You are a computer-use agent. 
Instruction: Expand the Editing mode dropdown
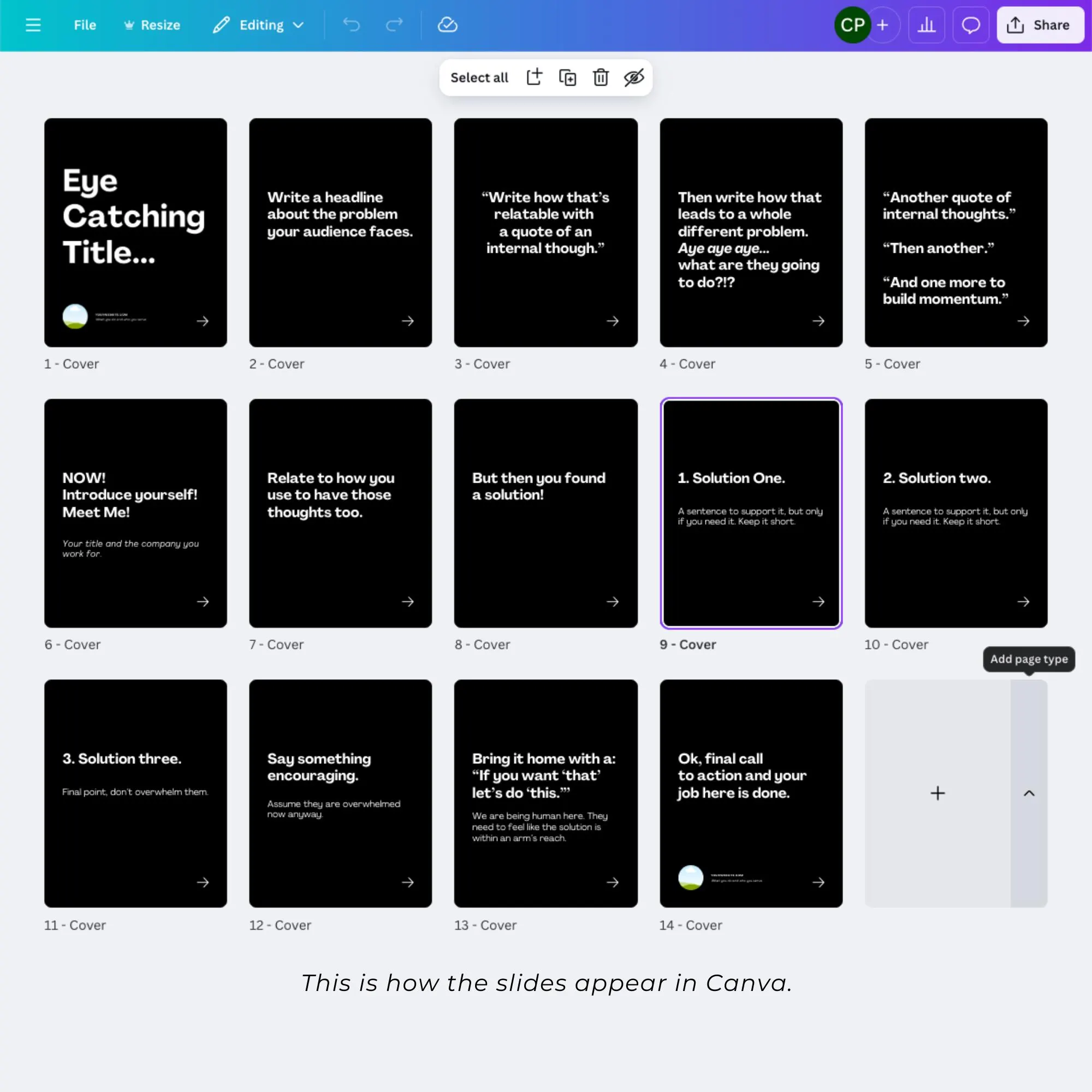tap(259, 25)
